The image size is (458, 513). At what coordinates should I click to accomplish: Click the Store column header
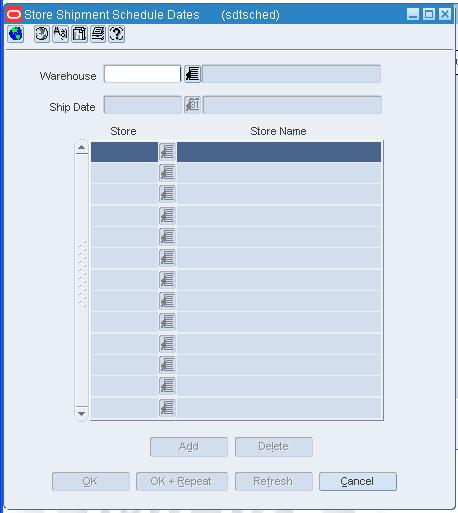pos(123,131)
